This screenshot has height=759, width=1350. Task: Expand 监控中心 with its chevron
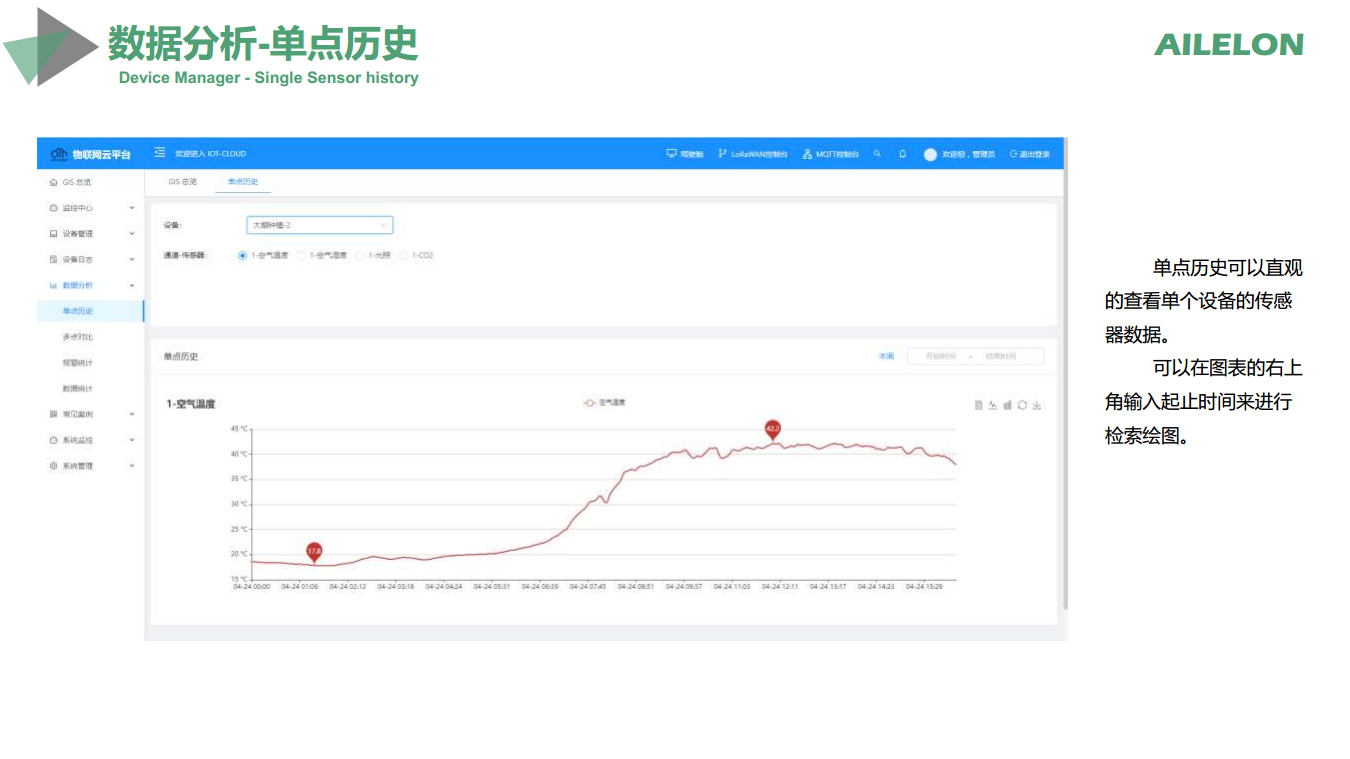coord(132,208)
